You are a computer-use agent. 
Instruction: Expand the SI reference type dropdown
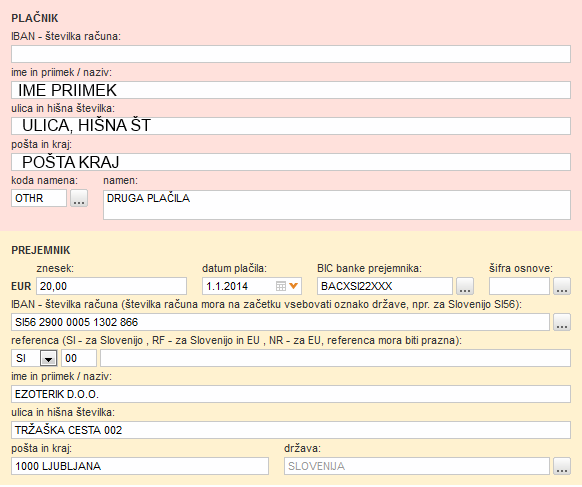(x=48, y=359)
